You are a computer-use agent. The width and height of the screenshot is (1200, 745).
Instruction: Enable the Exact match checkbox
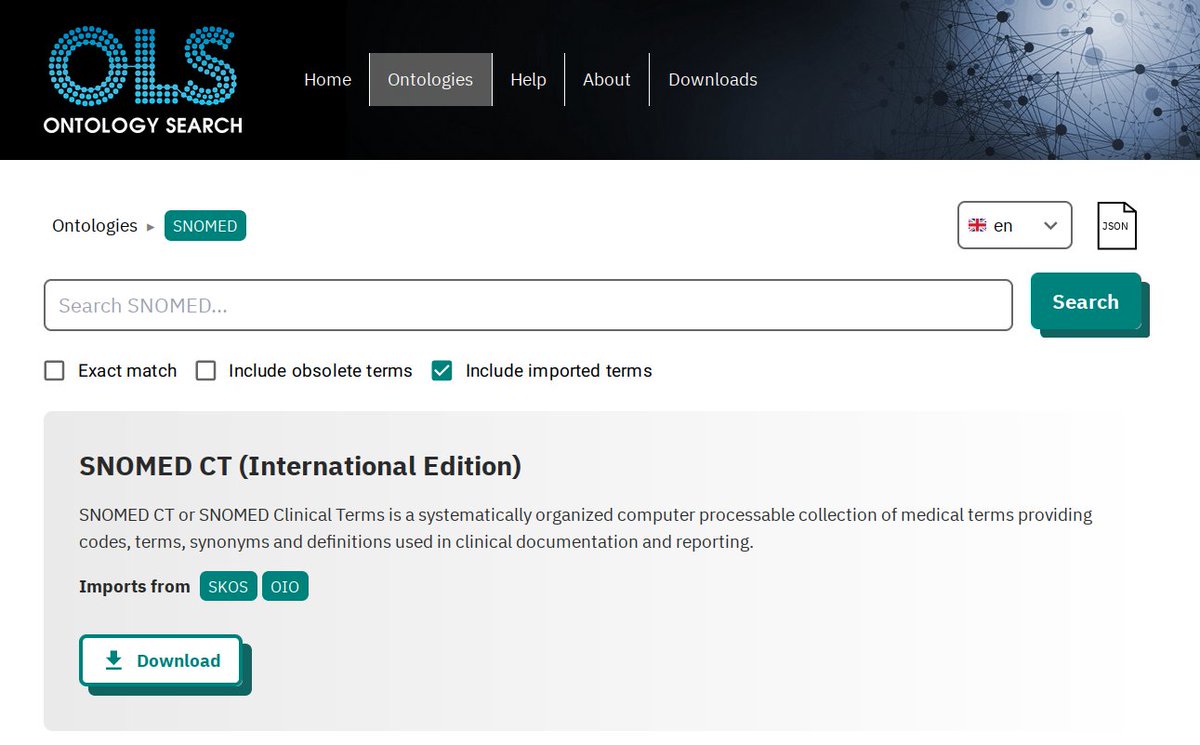click(54, 371)
